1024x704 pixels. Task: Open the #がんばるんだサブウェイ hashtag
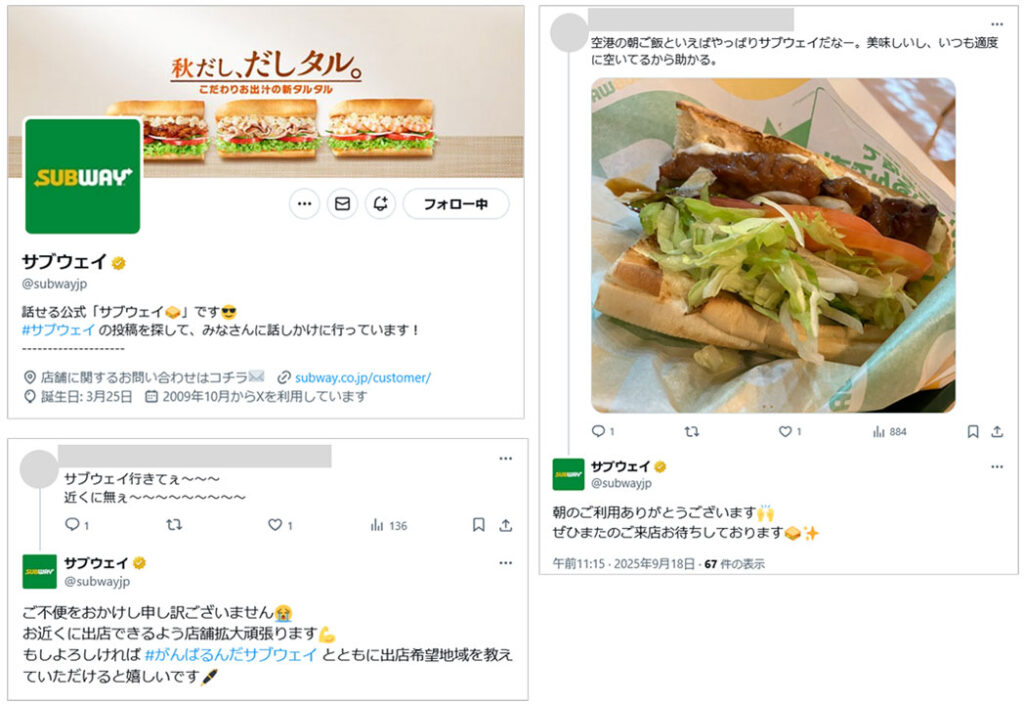231,654
